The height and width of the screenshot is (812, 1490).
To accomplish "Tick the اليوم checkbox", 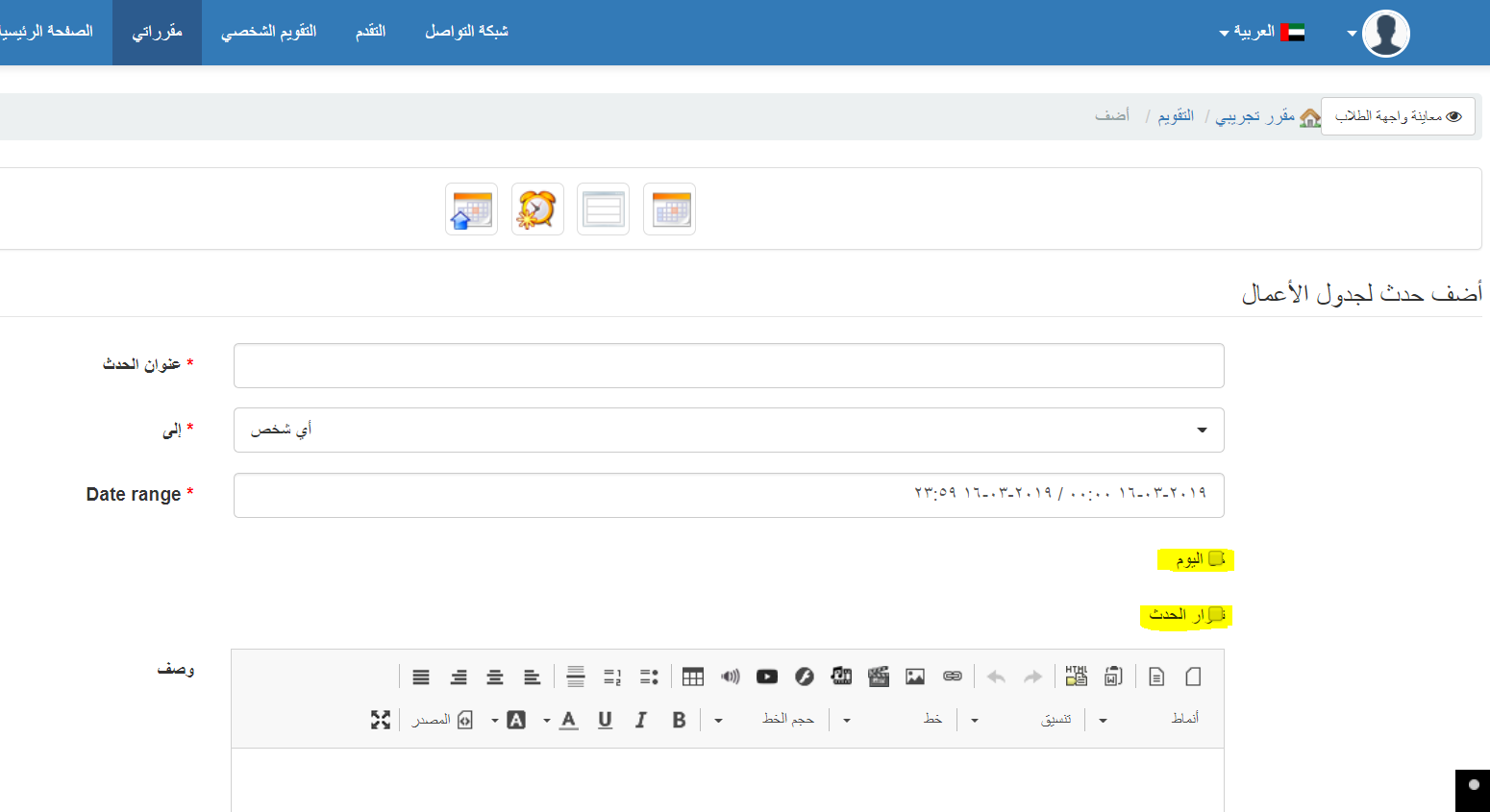I will [x=1216, y=559].
